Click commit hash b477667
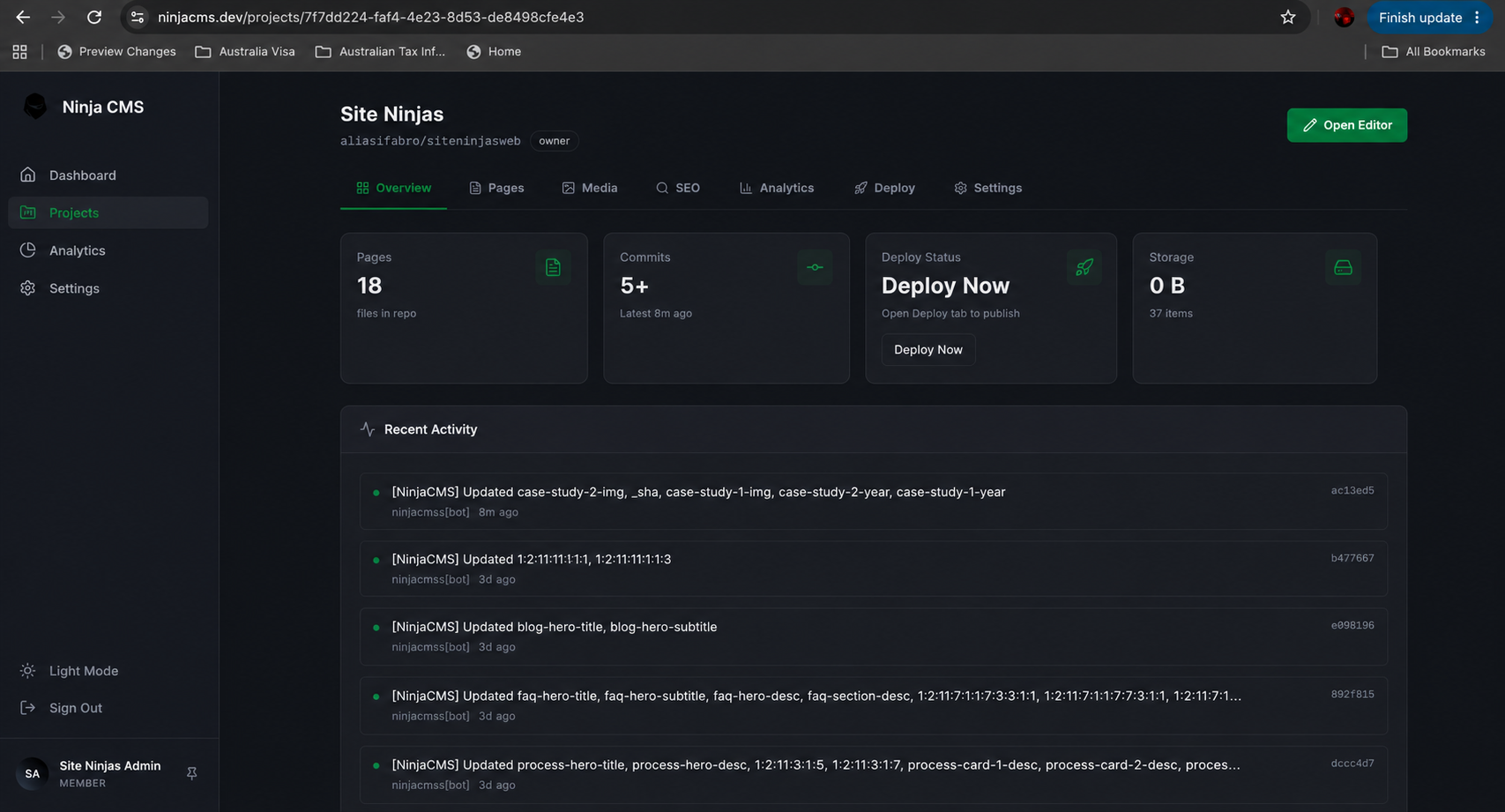Viewport: 1505px width, 812px height. click(1352, 558)
